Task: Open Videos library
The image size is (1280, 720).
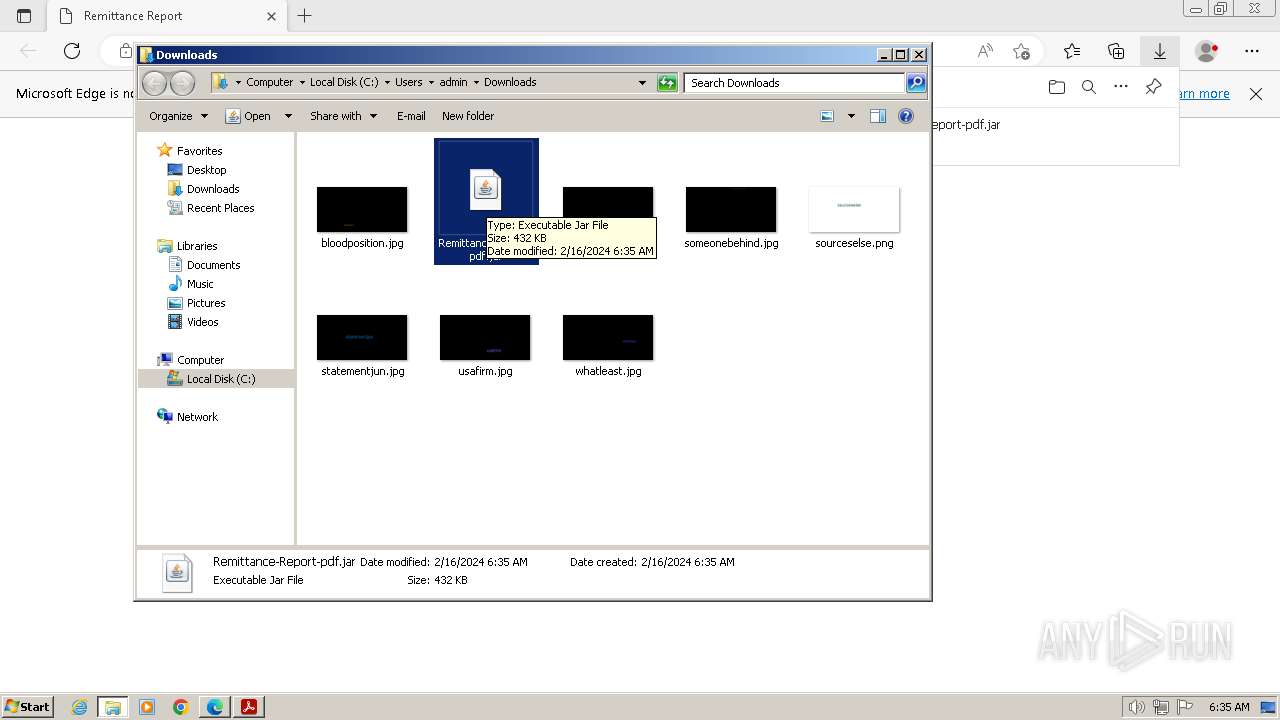Action: pos(202,322)
